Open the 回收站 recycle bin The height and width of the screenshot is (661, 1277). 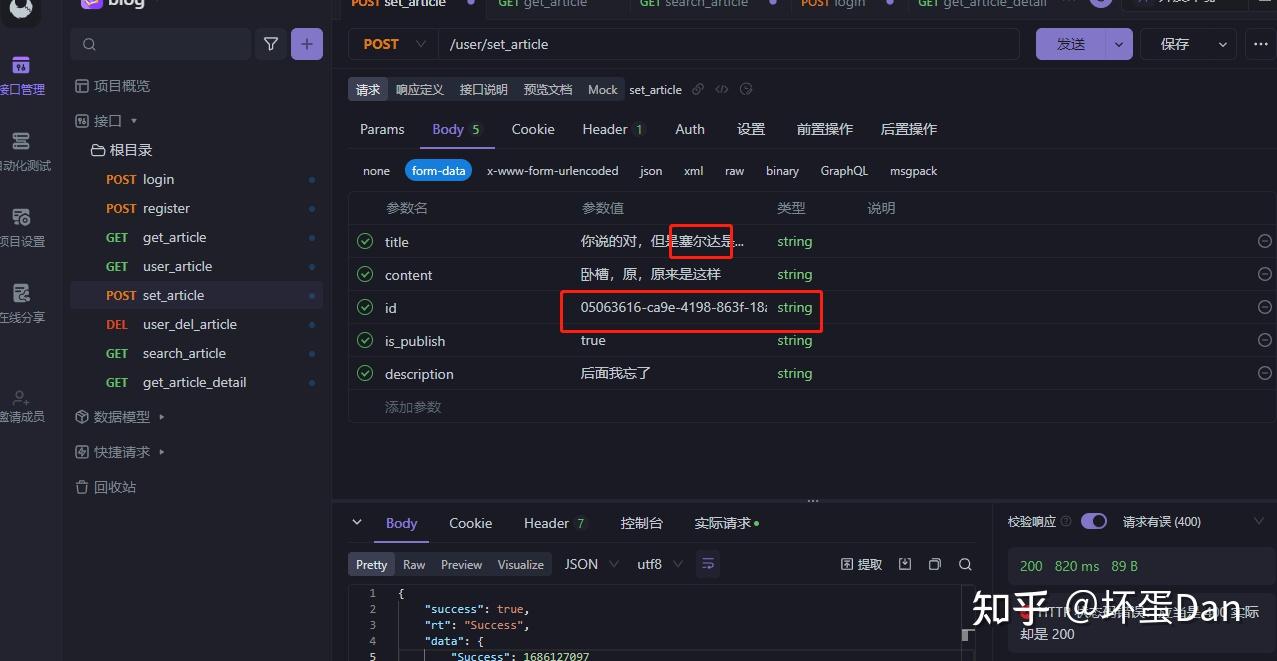click(x=112, y=487)
